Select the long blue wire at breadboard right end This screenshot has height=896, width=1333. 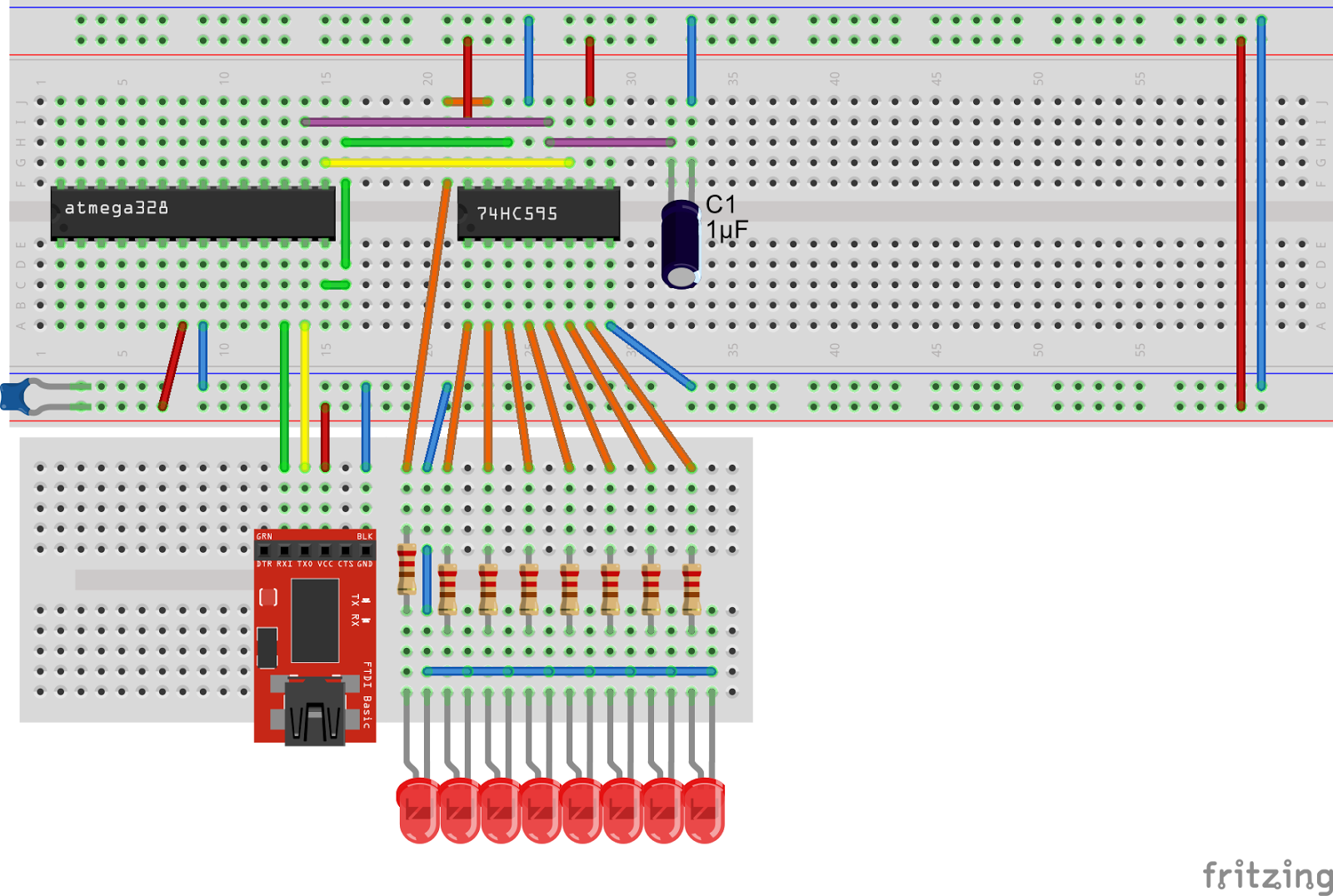pos(1261,203)
